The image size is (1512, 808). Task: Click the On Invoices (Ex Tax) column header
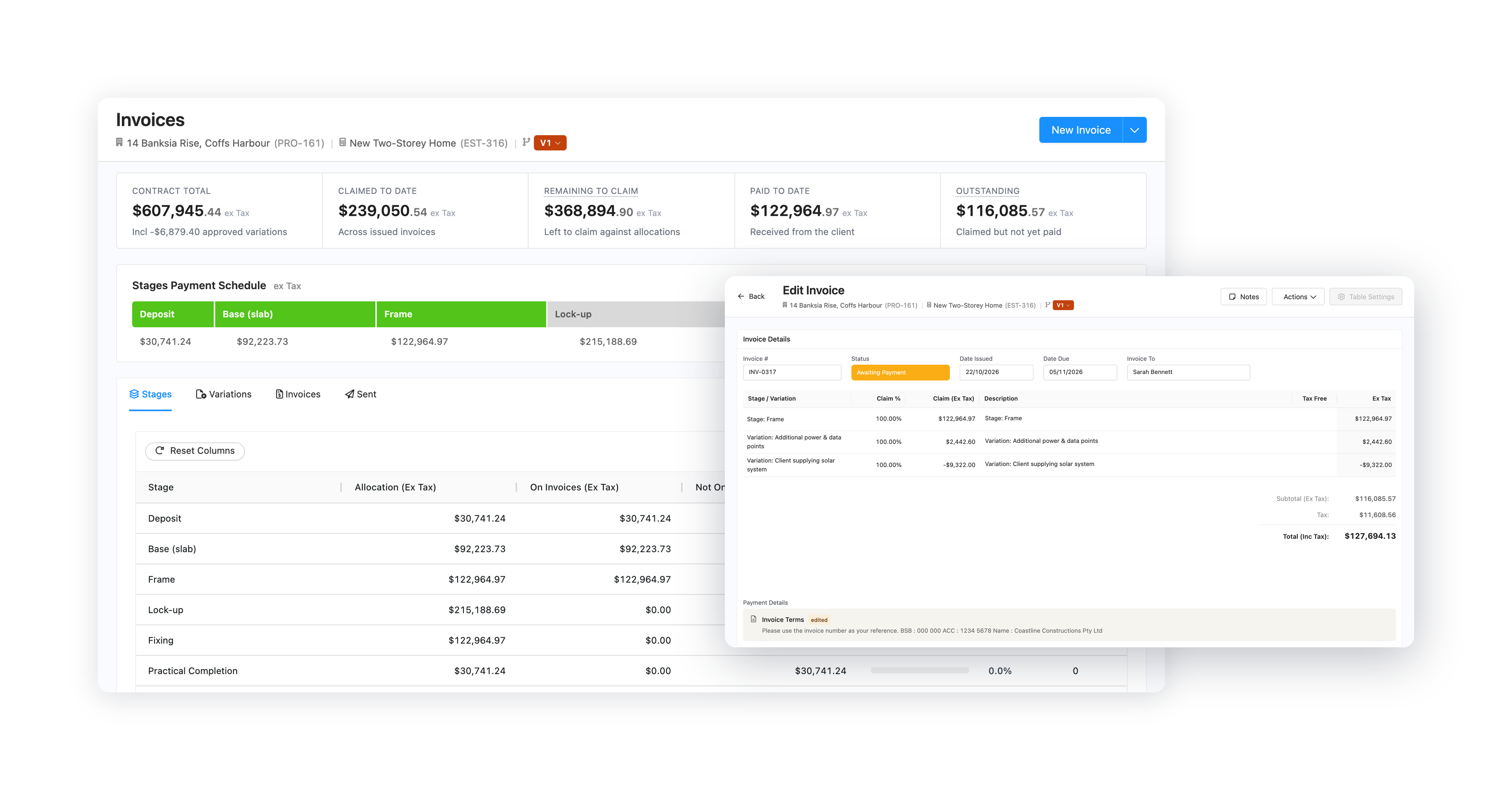pyautogui.click(x=599, y=487)
